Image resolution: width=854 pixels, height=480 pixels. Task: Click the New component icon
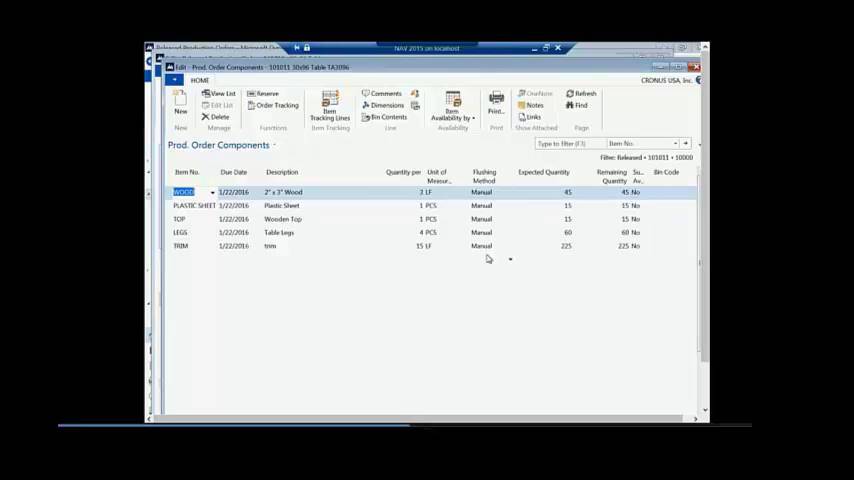pyautogui.click(x=180, y=102)
